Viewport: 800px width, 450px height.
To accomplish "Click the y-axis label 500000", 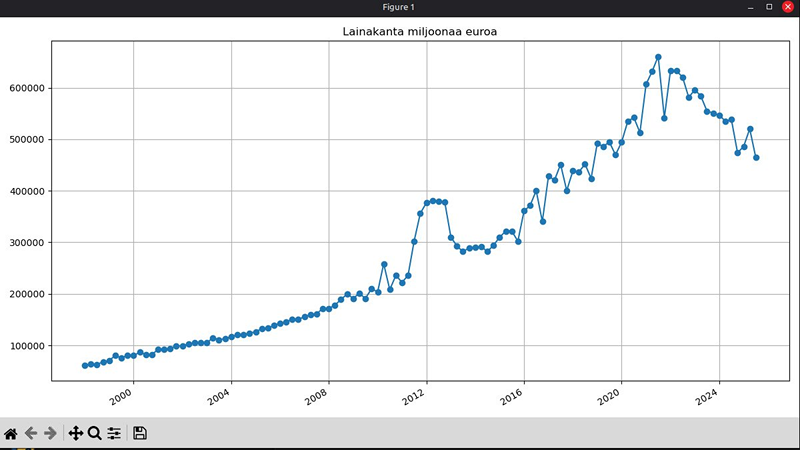I will (x=27, y=140).
